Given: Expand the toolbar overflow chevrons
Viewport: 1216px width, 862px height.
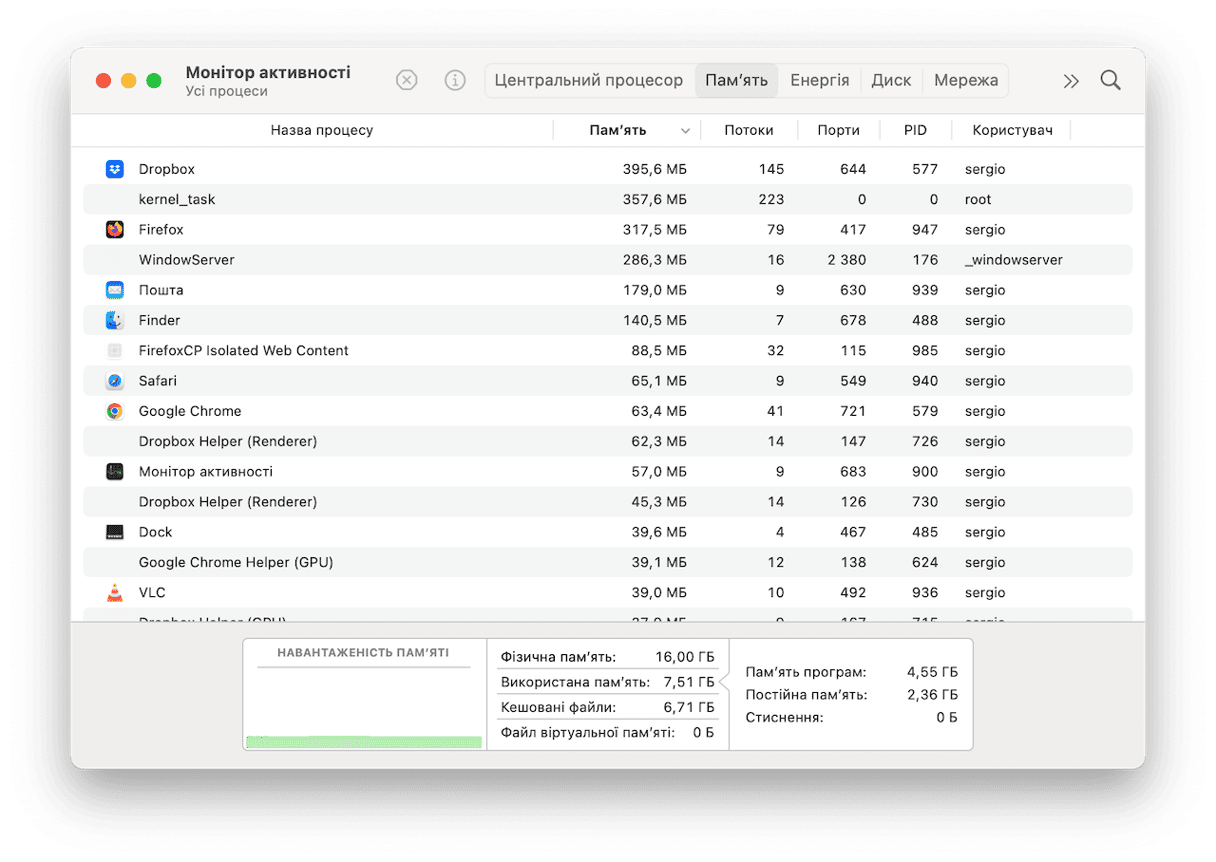Looking at the screenshot, I should [x=1071, y=81].
